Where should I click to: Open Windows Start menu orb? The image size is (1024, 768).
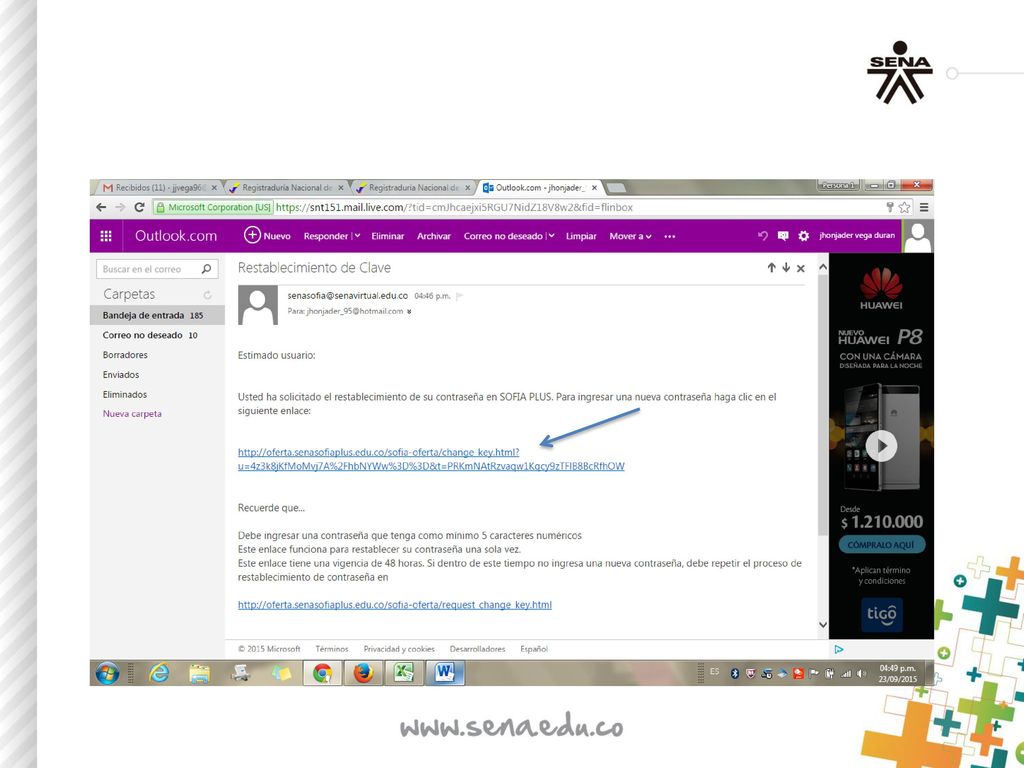click(x=108, y=673)
